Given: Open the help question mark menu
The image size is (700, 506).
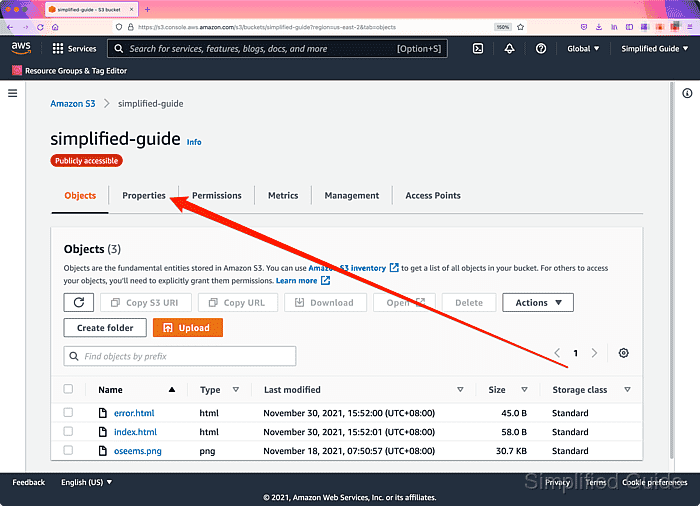Looking at the screenshot, I should 541,49.
